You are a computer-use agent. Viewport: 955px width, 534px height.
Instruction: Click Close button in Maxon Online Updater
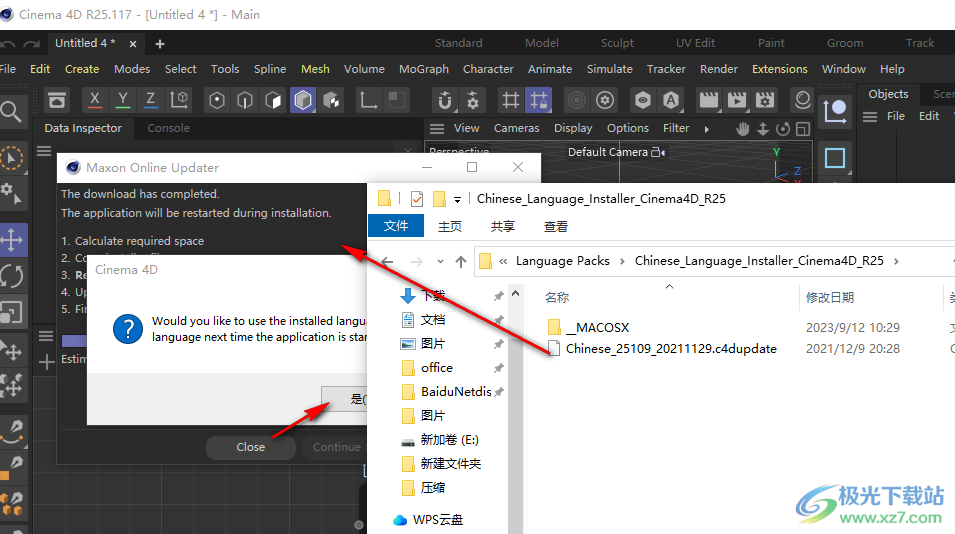[250, 447]
